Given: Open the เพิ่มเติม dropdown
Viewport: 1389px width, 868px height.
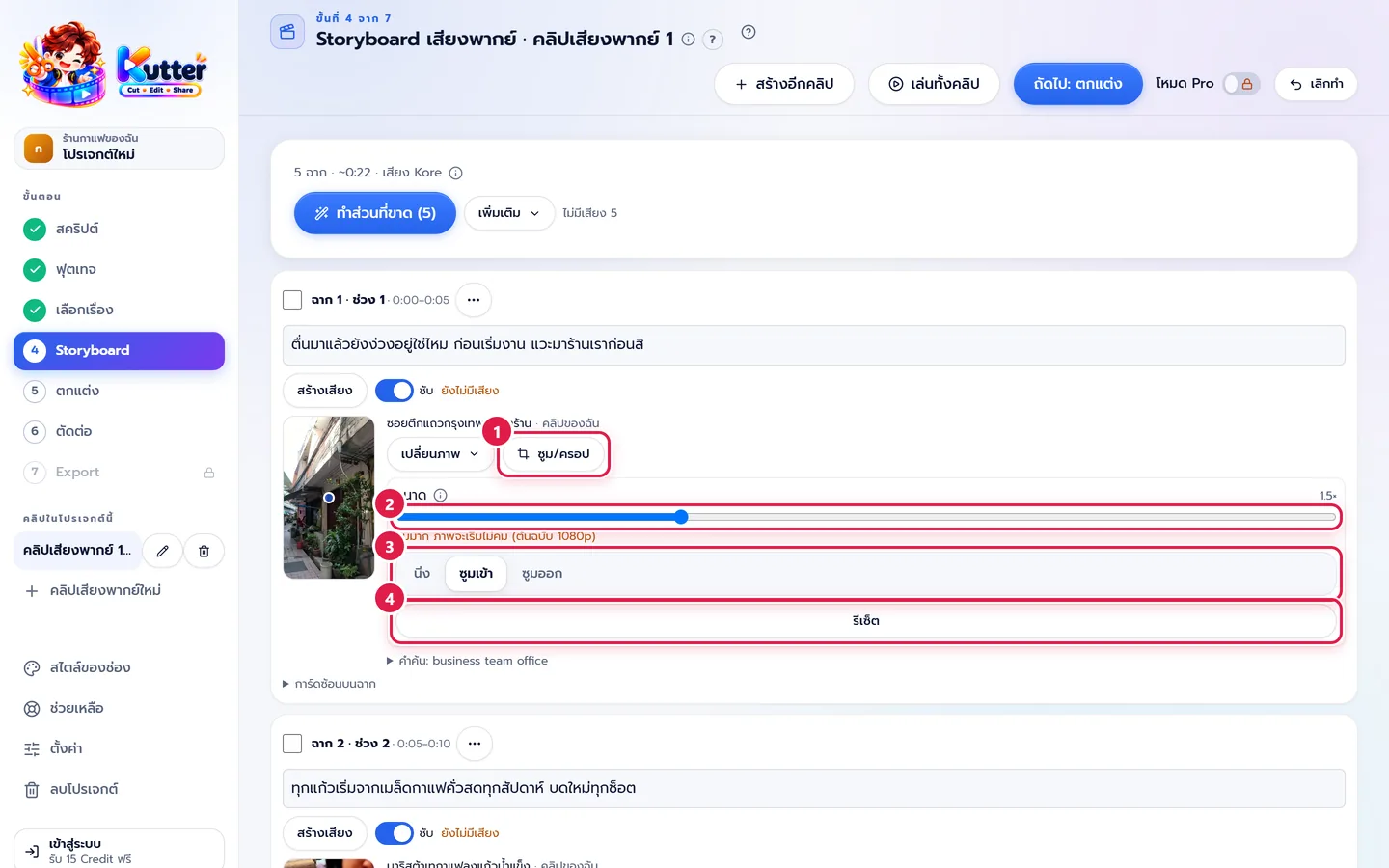Looking at the screenshot, I should (x=509, y=213).
